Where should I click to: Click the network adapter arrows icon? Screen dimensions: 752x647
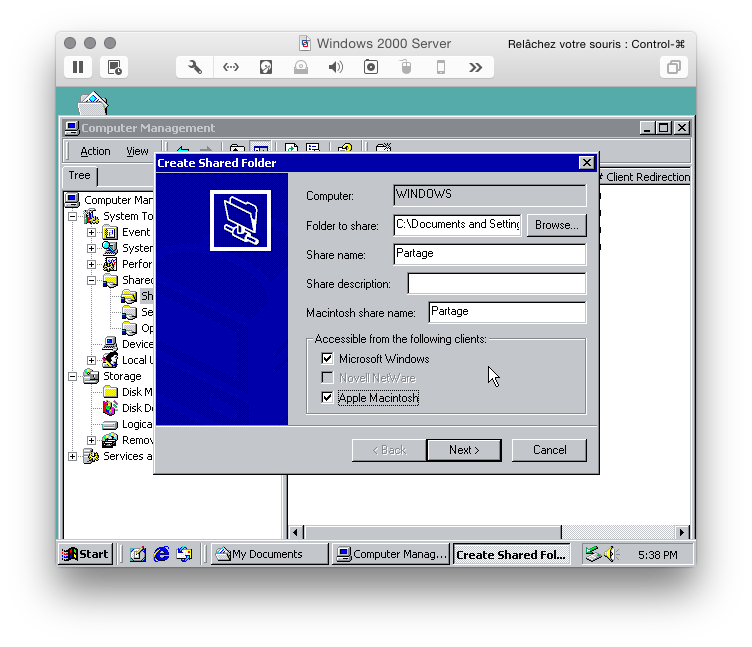point(231,67)
